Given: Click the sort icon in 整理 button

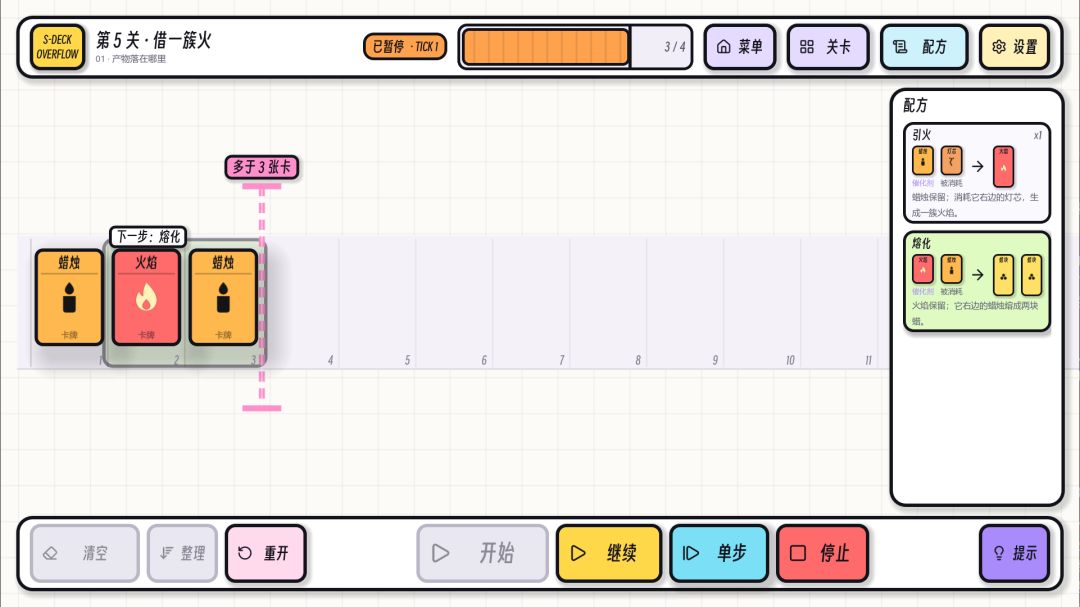Looking at the screenshot, I should click(166, 553).
